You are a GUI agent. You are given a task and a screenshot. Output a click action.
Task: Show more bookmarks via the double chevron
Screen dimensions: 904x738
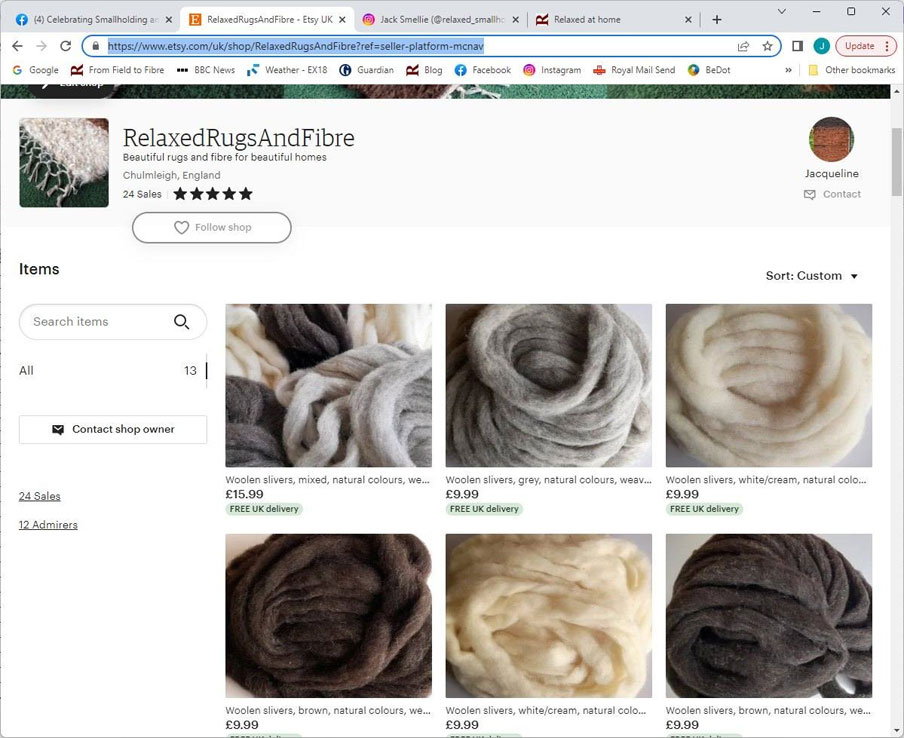click(788, 70)
